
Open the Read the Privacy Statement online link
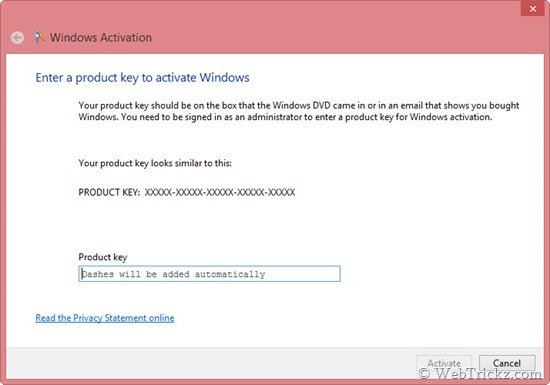(x=105, y=318)
